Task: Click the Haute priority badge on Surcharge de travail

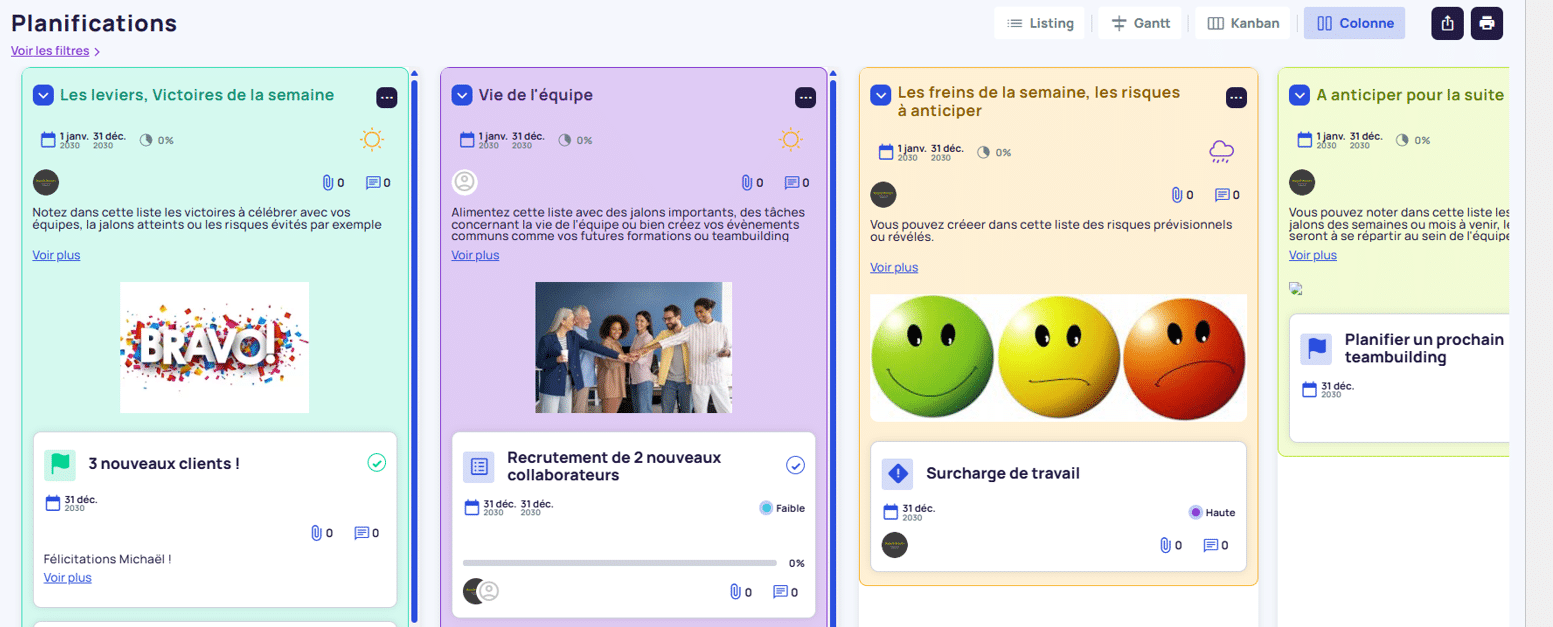Action: [1212, 512]
